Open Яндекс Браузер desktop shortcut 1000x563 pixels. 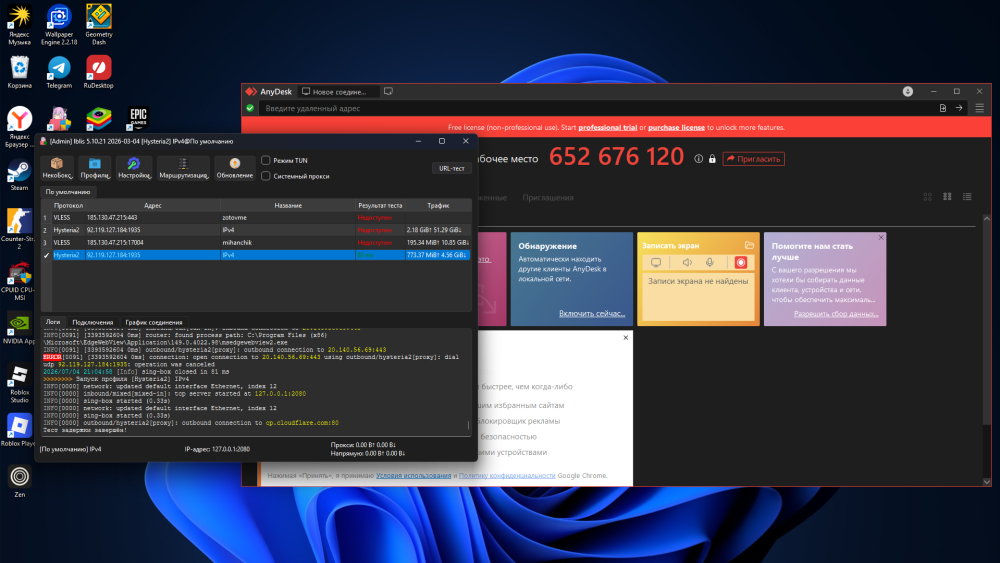pyautogui.click(x=20, y=127)
